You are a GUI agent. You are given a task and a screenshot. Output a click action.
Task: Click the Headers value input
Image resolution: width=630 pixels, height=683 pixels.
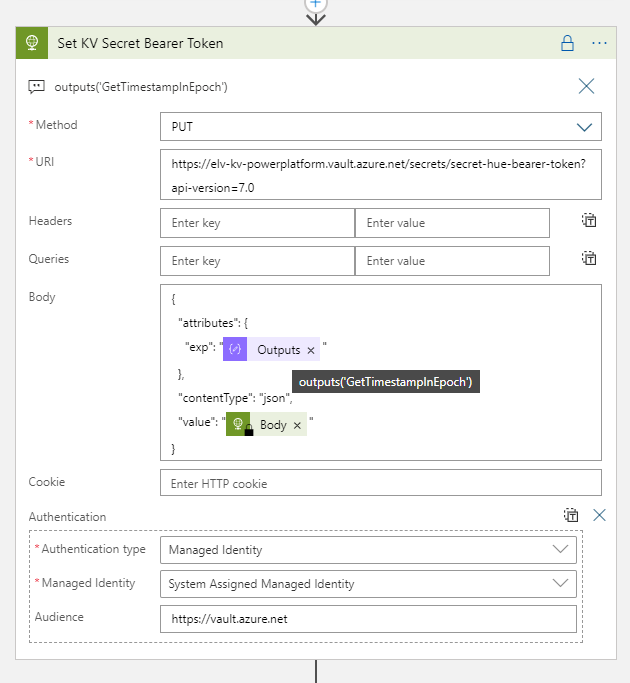tap(452, 223)
